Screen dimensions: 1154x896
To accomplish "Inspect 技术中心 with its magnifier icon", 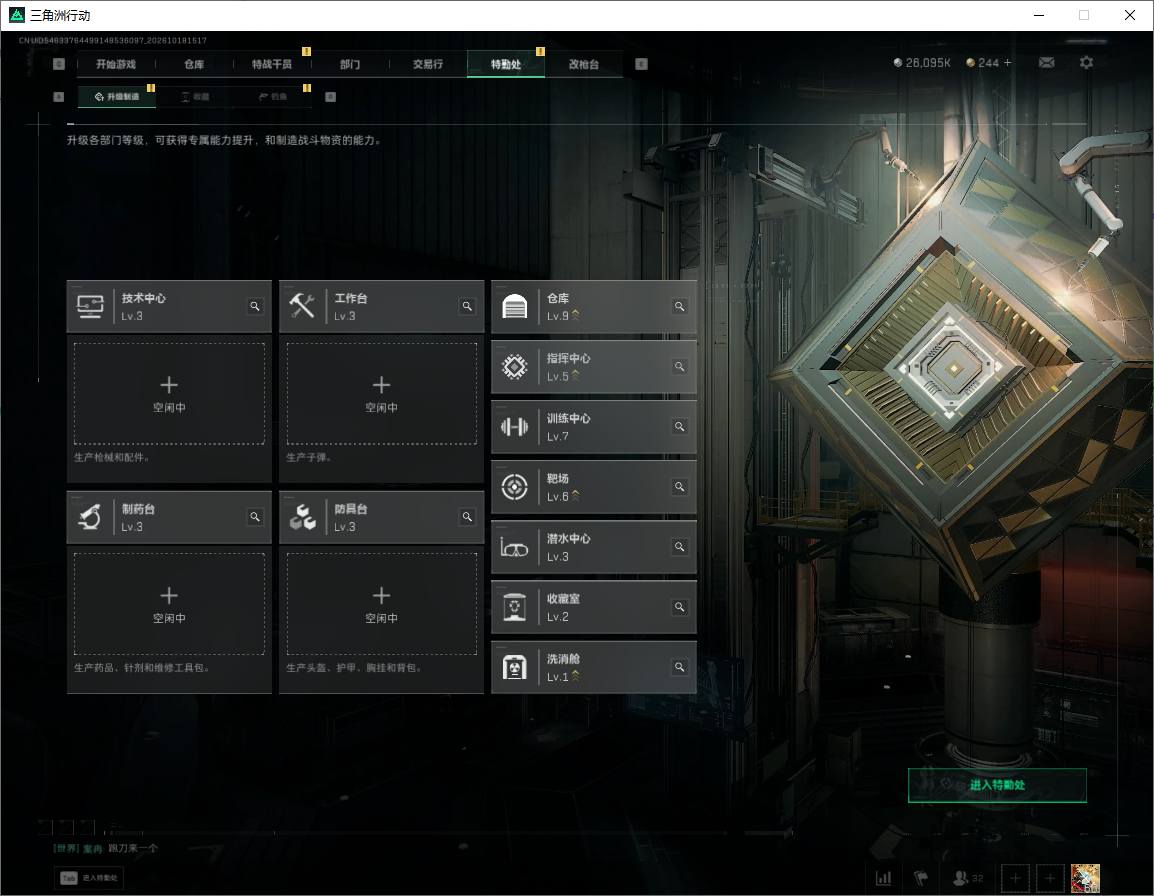I will [x=255, y=306].
